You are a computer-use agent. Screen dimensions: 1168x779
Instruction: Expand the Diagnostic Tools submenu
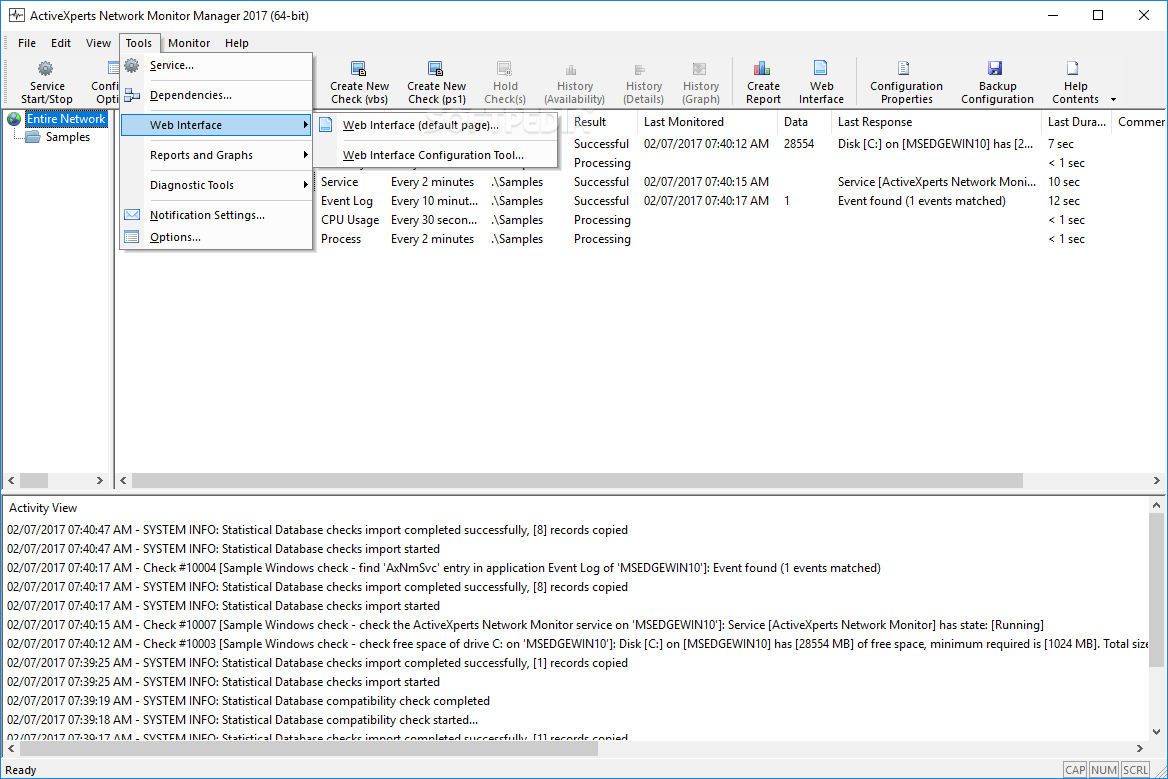click(216, 185)
